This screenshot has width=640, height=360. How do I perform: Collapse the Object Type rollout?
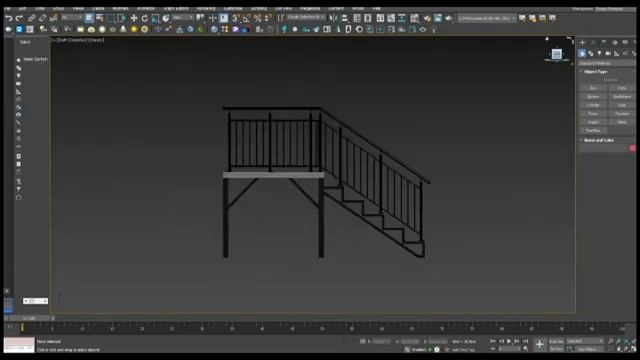coord(596,71)
